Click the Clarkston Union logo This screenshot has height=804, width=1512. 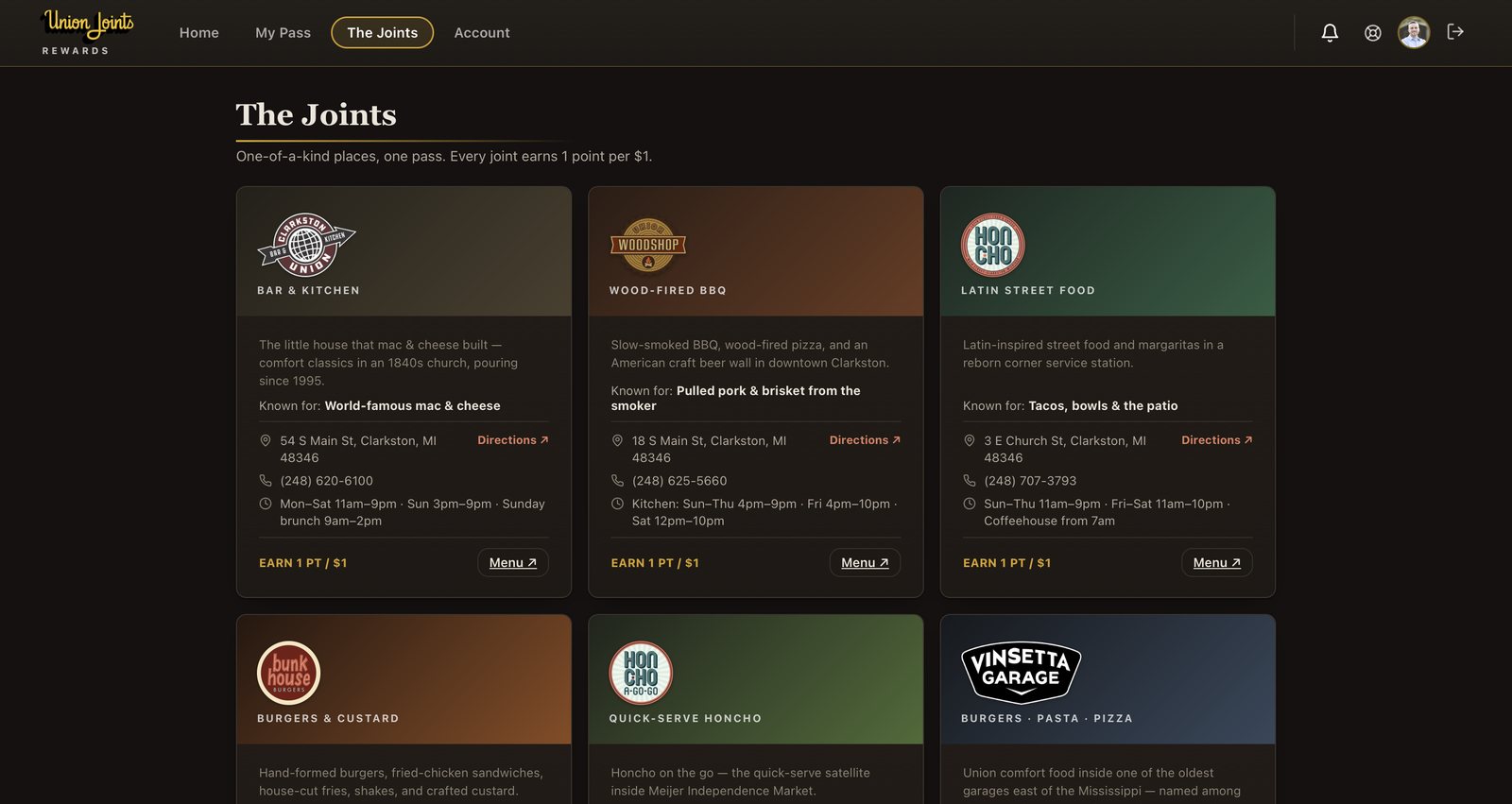click(x=306, y=245)
